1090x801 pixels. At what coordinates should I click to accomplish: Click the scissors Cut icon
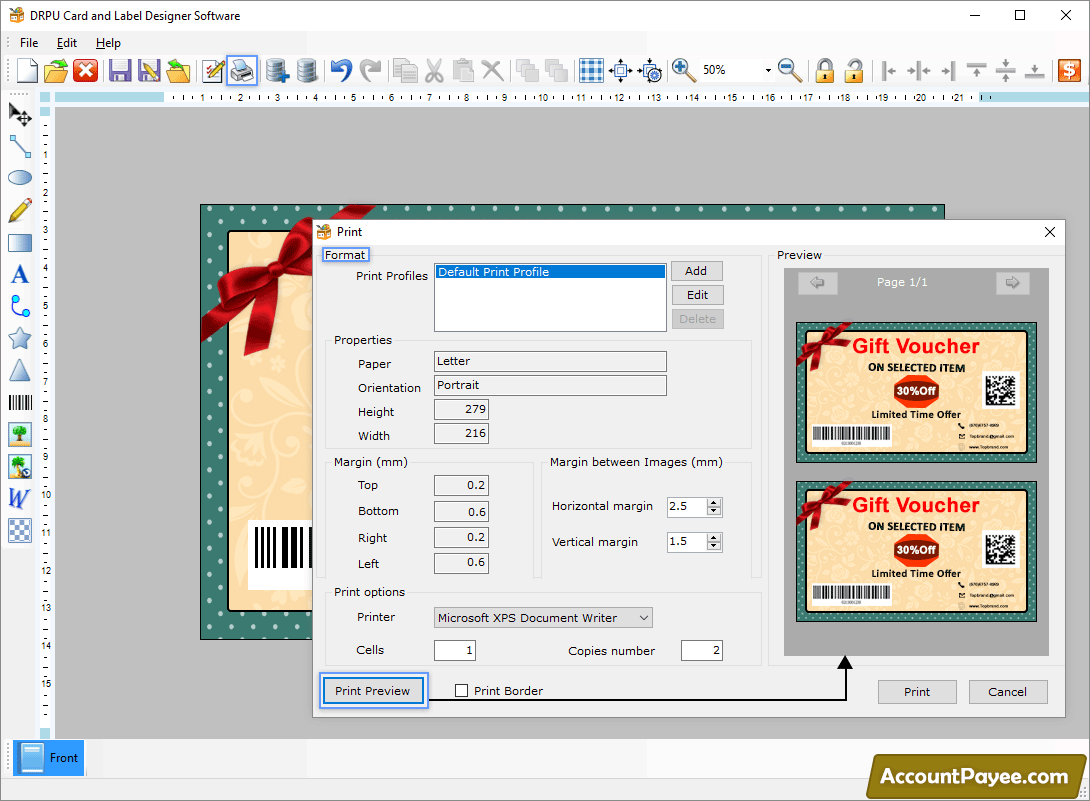pos(434,70)
